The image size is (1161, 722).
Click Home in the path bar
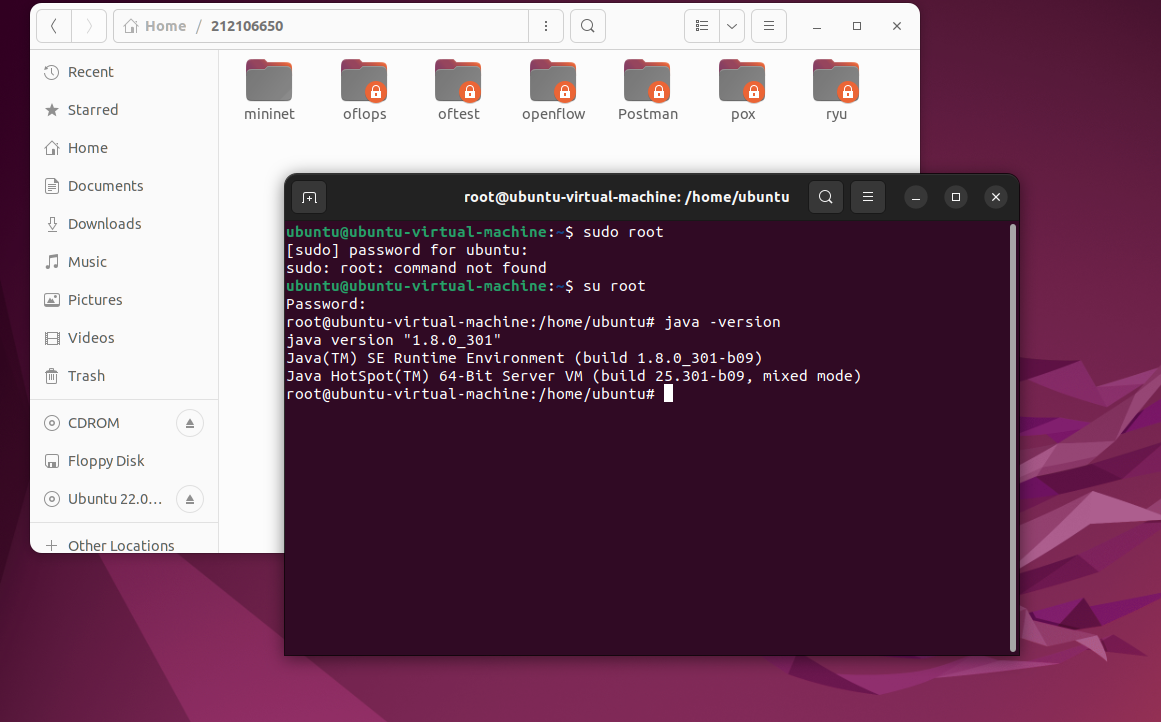click(155, 26)
